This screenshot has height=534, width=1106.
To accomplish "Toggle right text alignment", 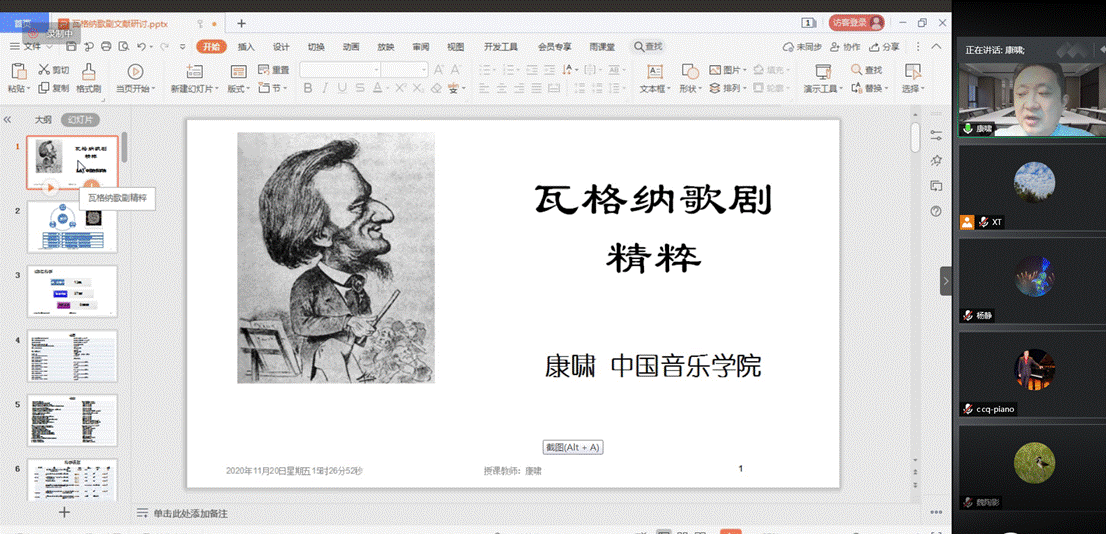I will pyautogui.click(x=518, y=88).
